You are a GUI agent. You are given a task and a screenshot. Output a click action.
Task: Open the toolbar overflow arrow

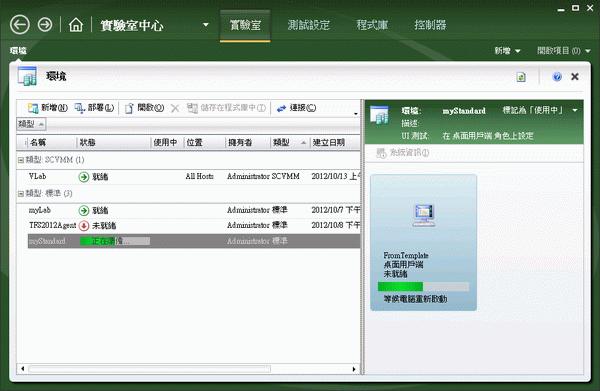(356, 114)
